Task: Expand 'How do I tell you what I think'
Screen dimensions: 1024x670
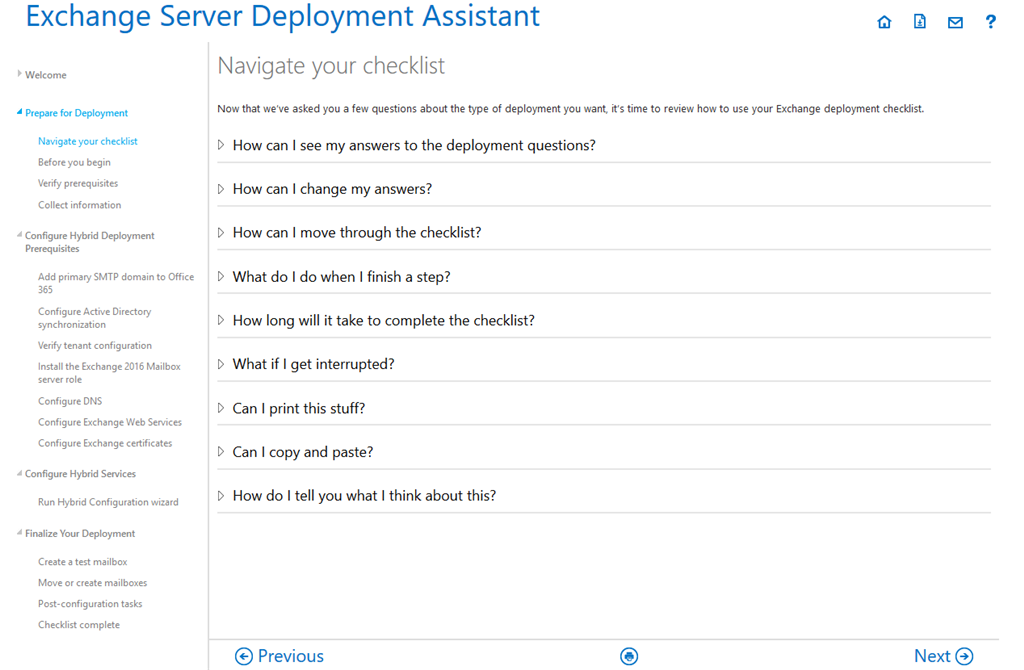Action: tap(364, 496)
